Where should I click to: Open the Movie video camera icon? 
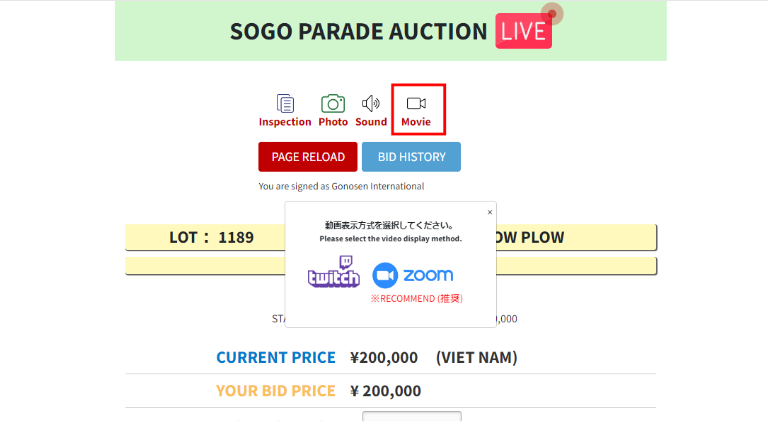(x=416, y=103)
